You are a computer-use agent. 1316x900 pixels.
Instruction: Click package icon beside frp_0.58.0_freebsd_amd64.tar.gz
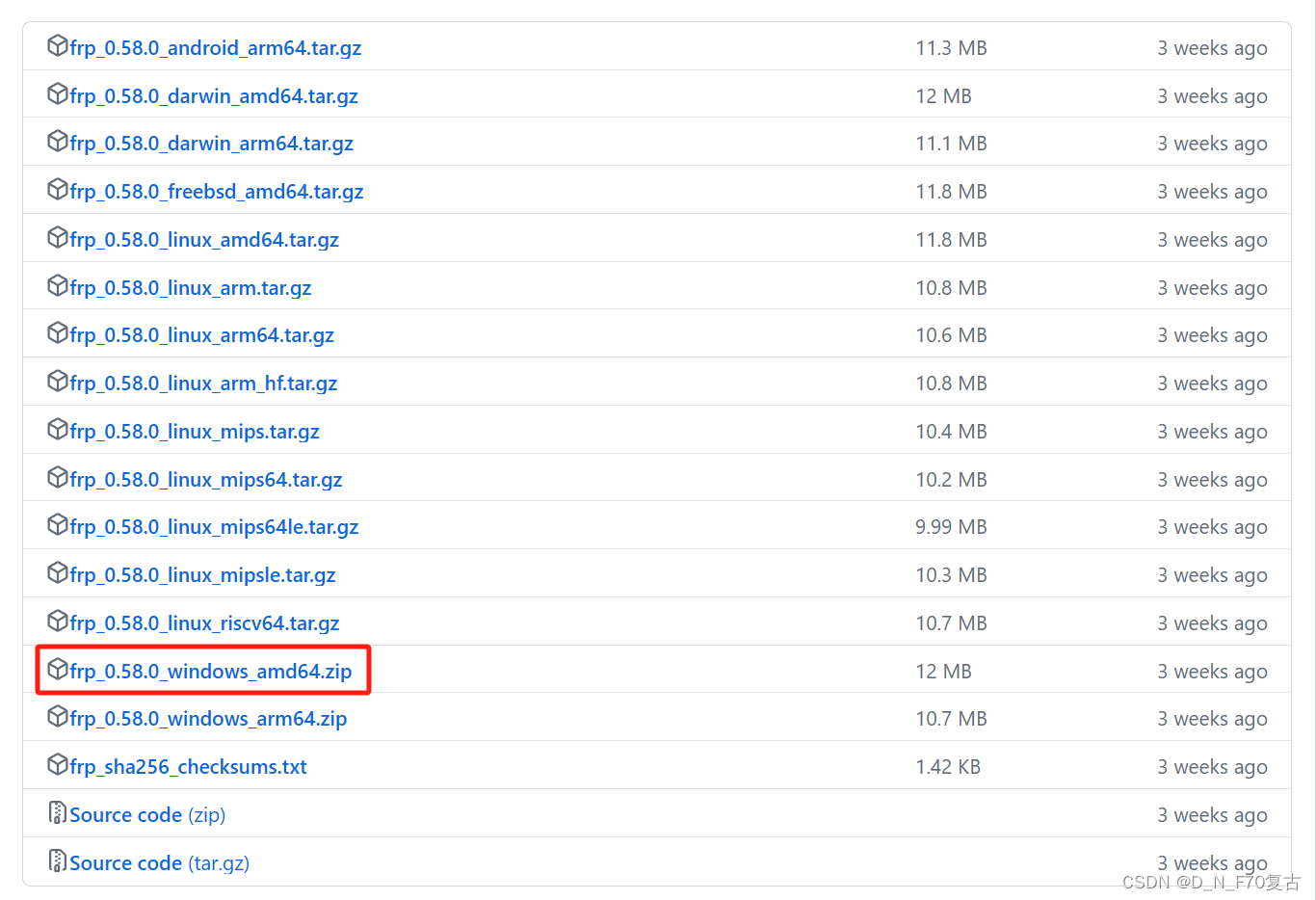point(58,189)
